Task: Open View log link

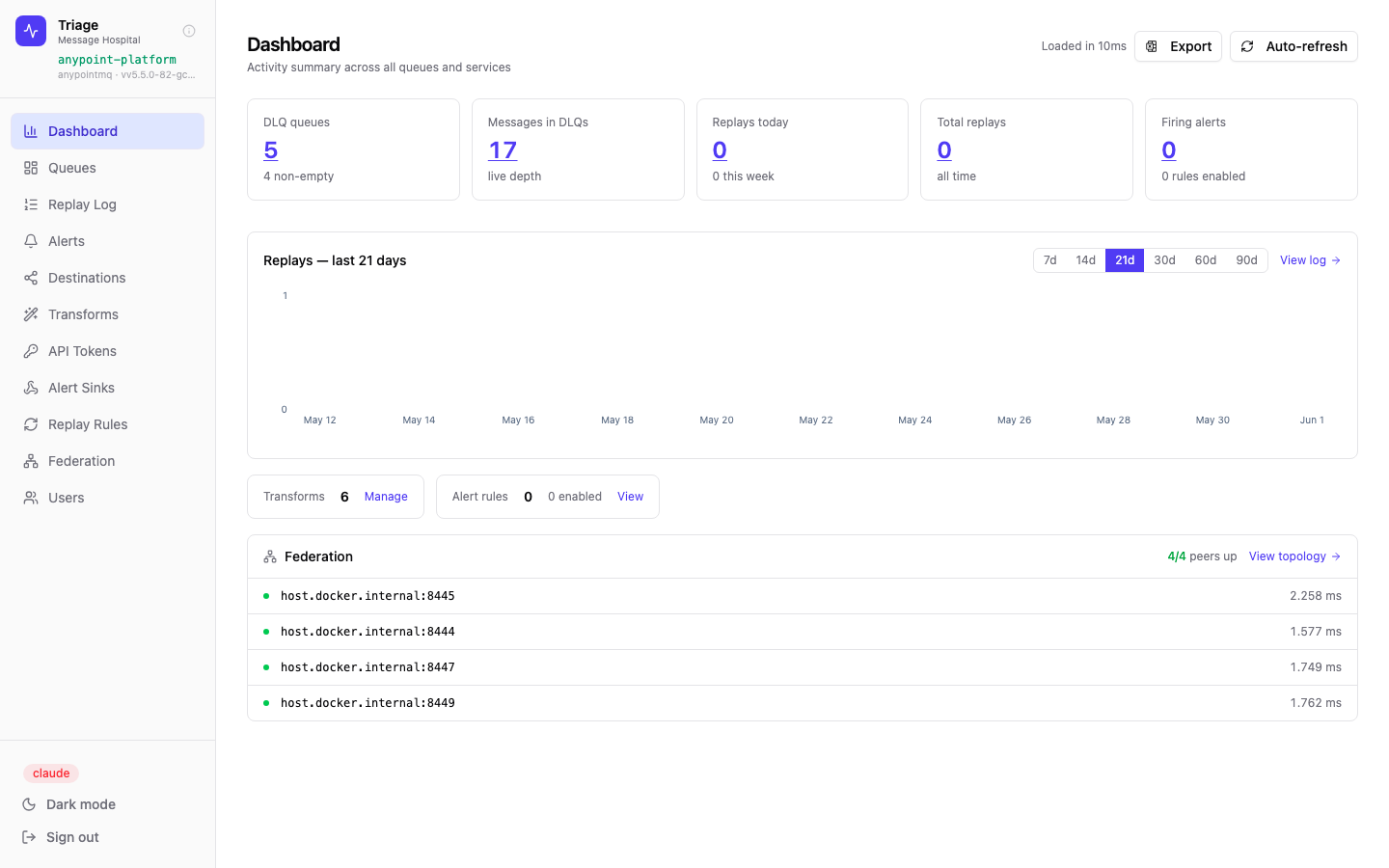Action: click(1310, 260)
